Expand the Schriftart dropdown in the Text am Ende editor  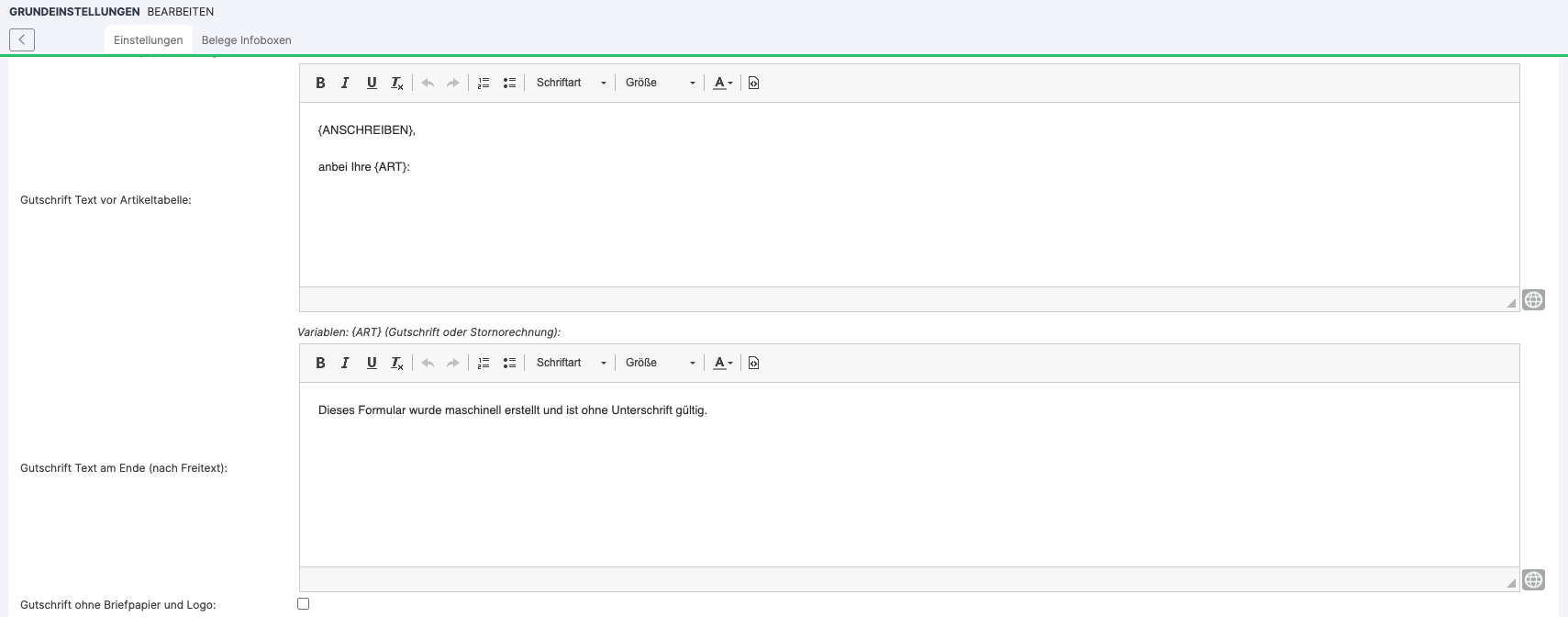point(571,363)
